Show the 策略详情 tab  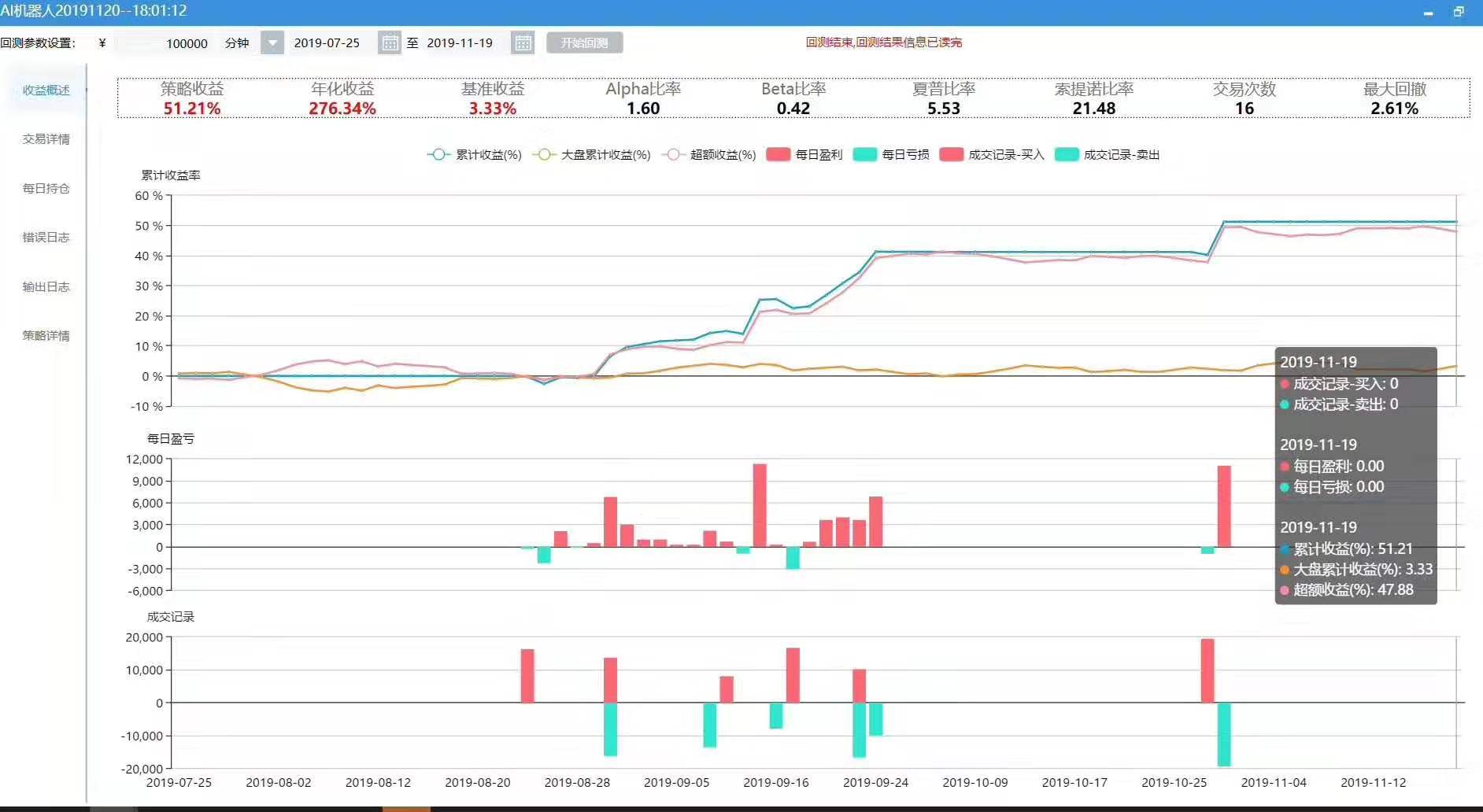pos(46,336)
